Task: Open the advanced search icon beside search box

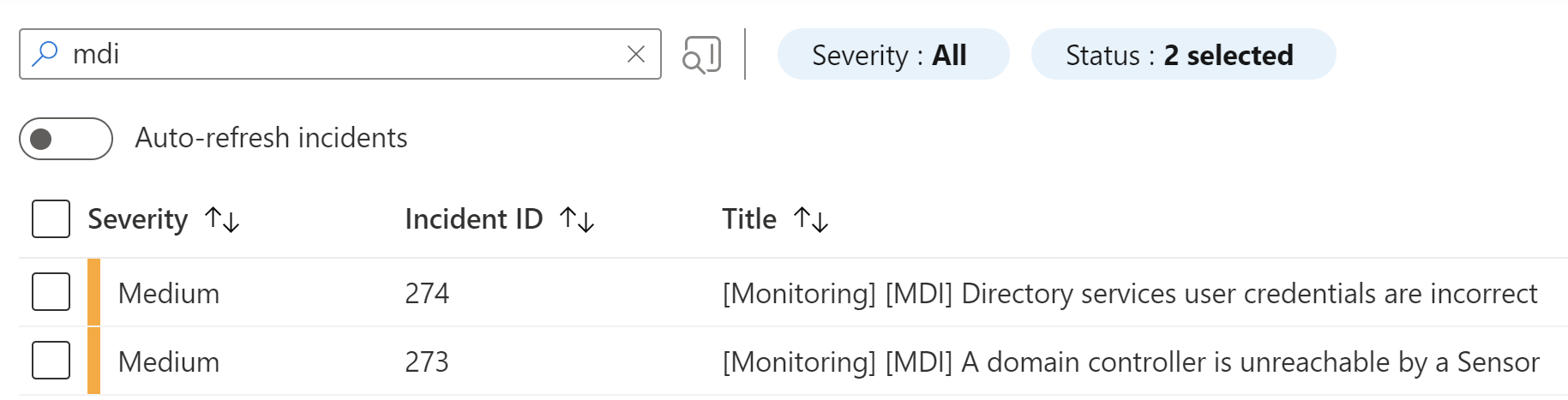Action: [x=701, y=55]
